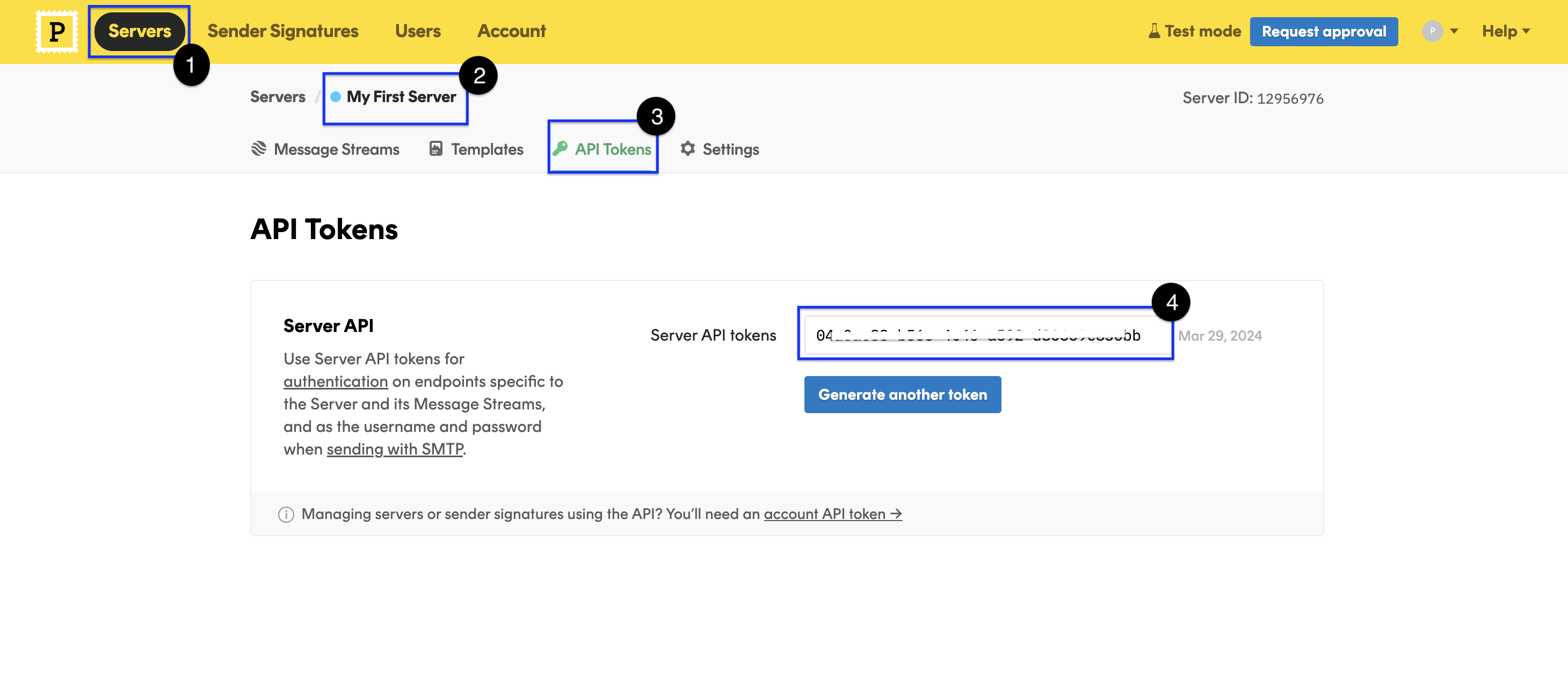The width and height of the screenshot is (1568, 678).
Task: Click the API Tokens key icon
Action: (x=560, y=149)
